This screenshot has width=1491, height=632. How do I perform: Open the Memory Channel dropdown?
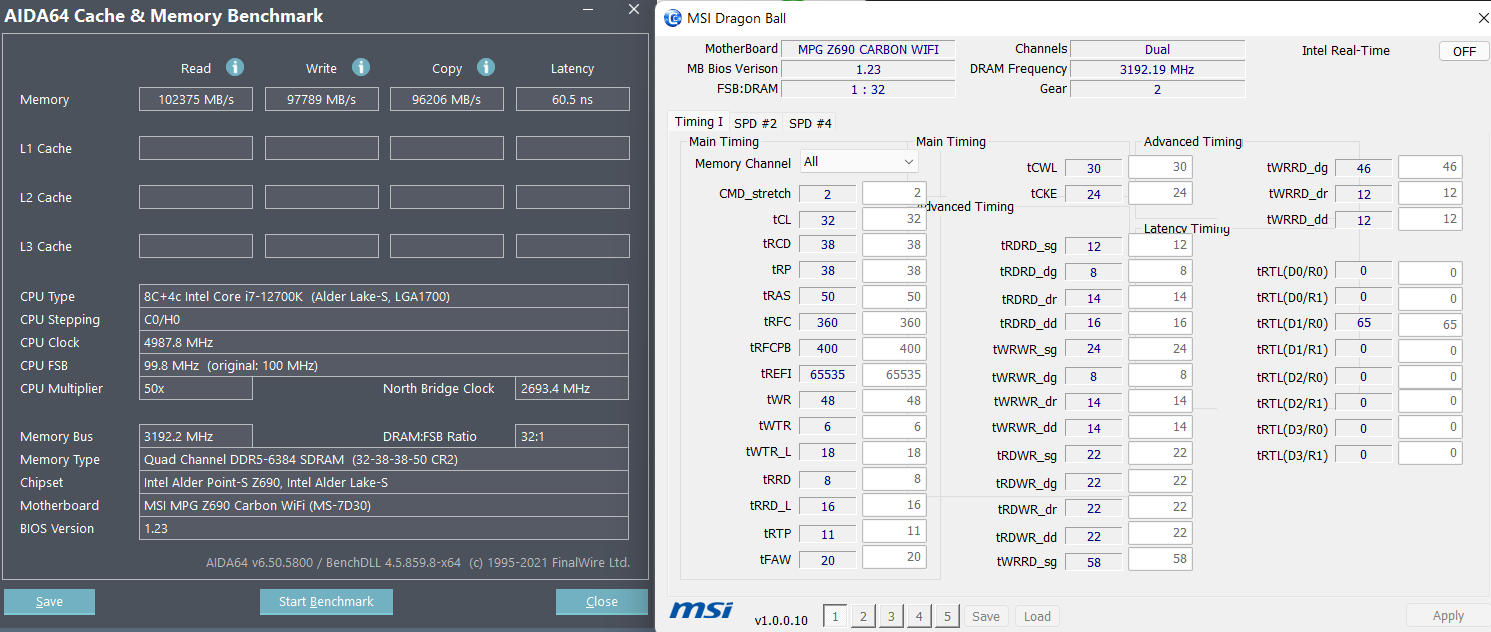tap(859, 161)
